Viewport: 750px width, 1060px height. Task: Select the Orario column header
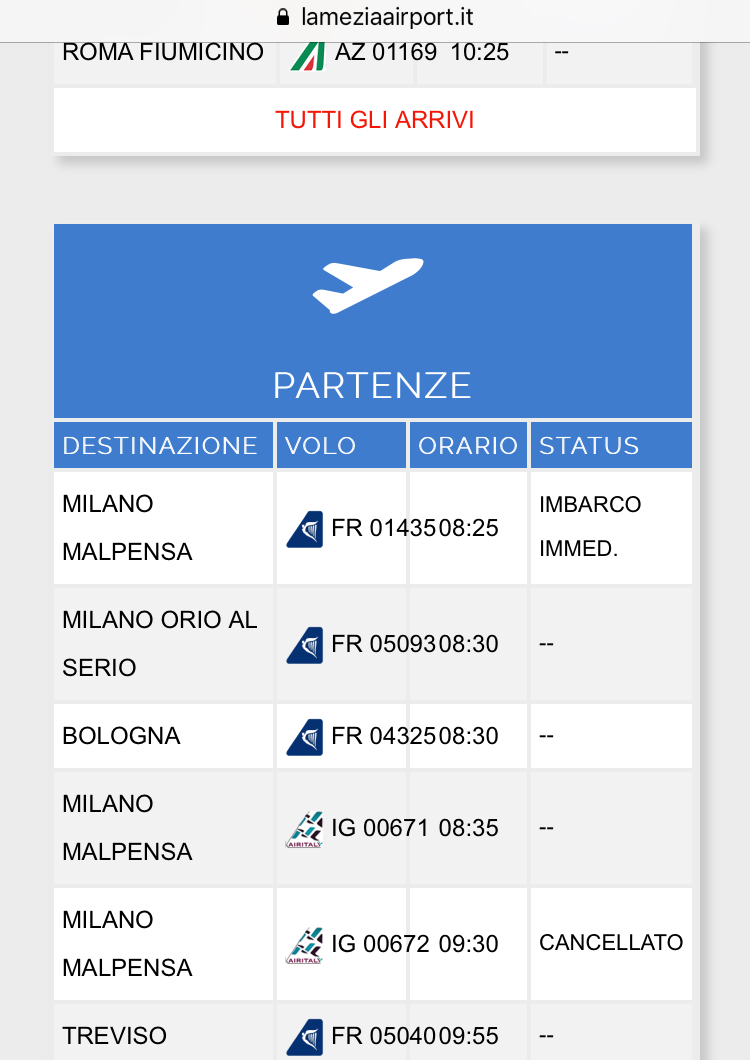coord(467,446)
